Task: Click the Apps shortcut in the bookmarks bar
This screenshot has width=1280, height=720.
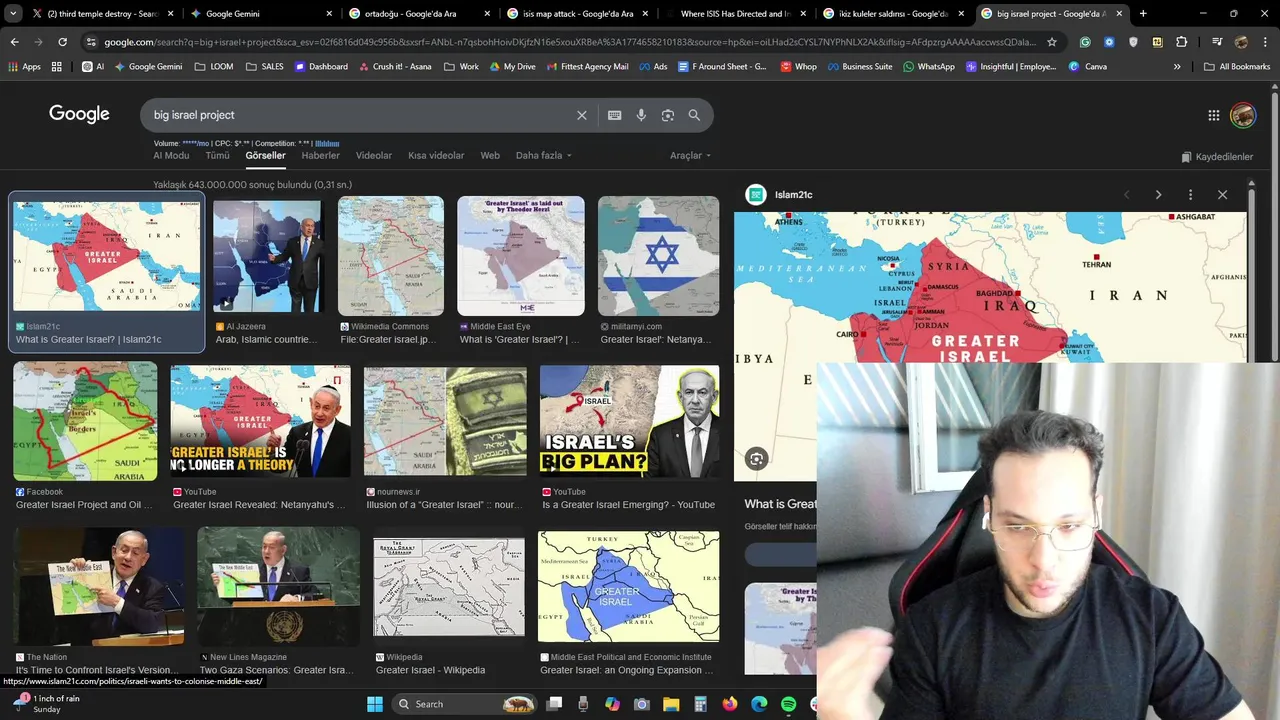Action: [x=24, y=67]
